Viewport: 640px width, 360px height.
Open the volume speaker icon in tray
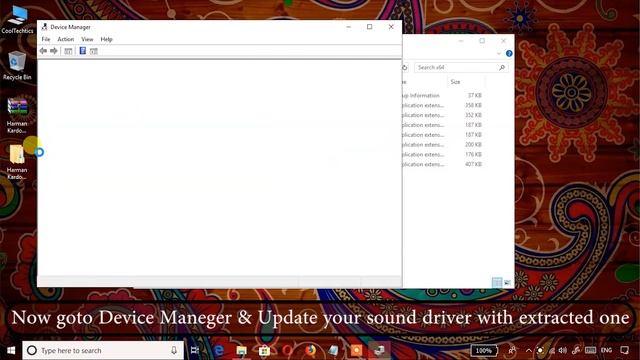tap(563, 350)
